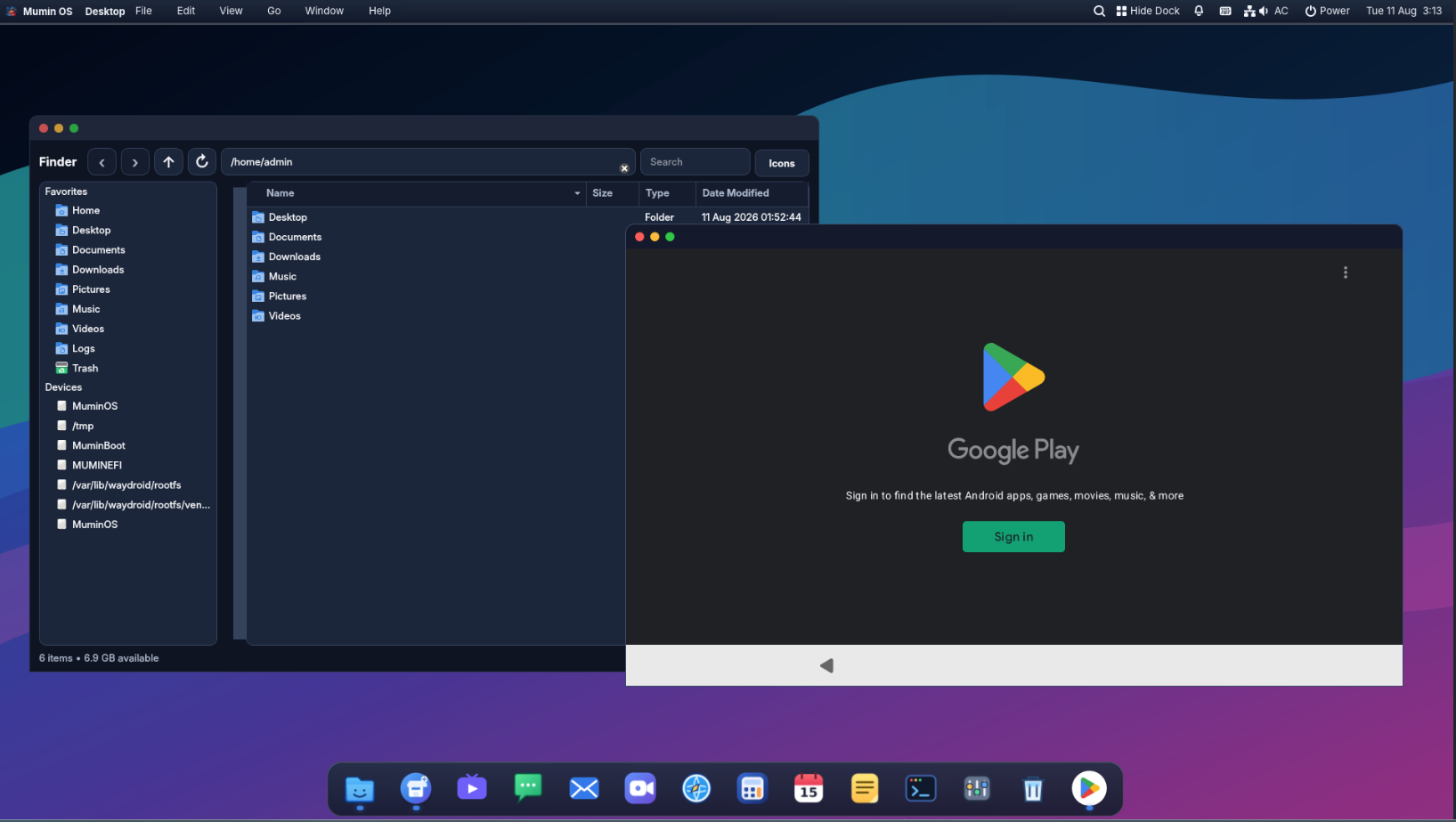Open the Window menu

click(324, 11)
